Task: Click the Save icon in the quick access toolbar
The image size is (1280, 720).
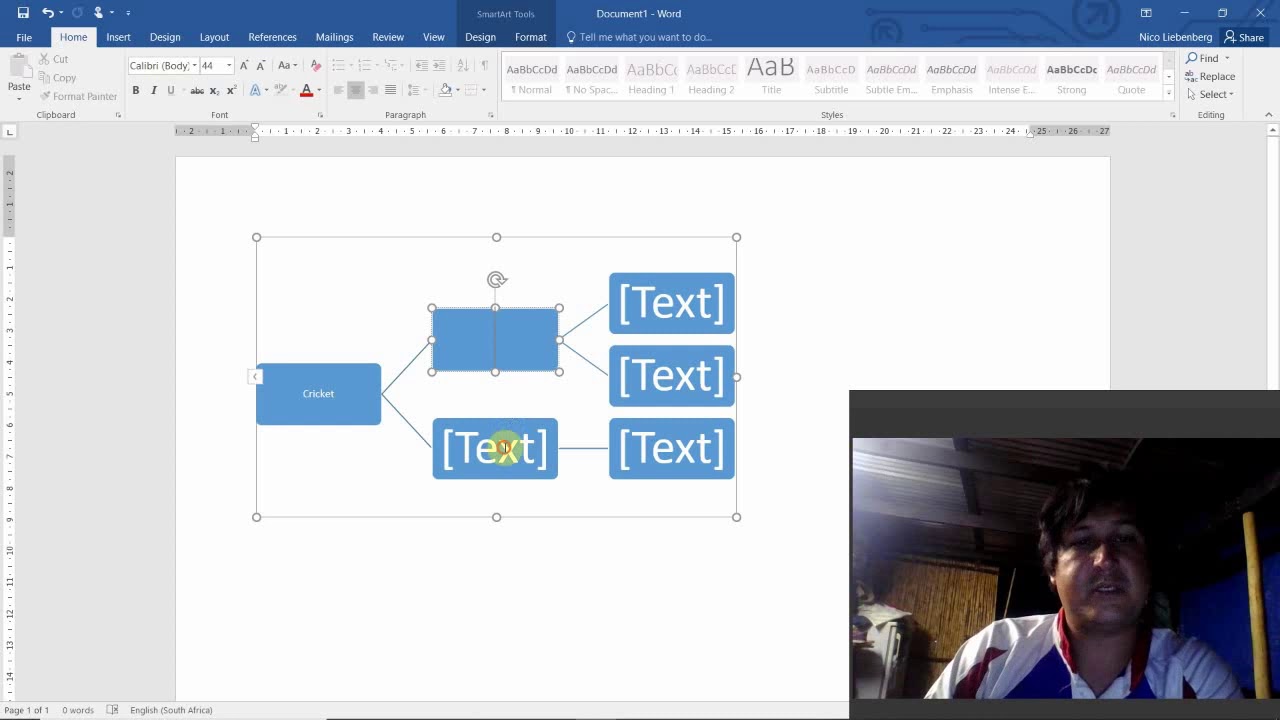Action: click(x=23, y=13)
